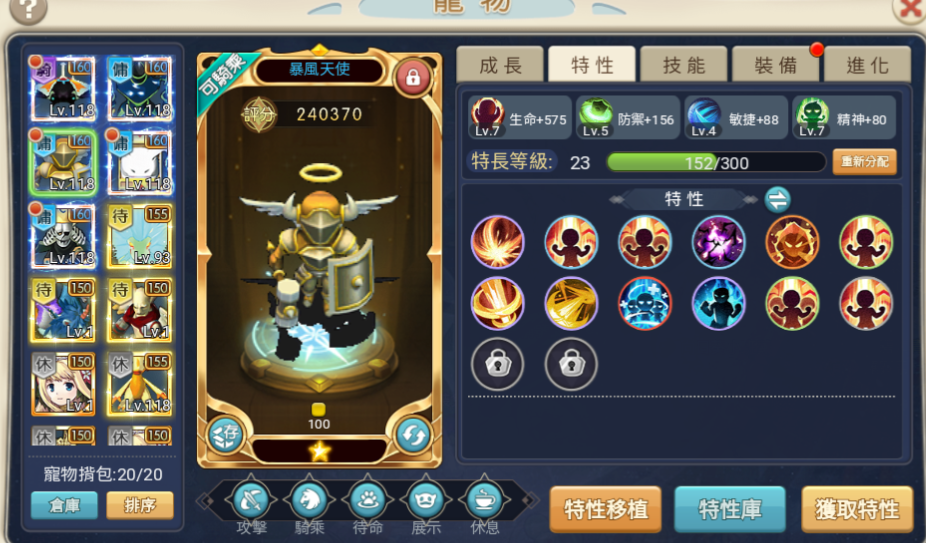The image size is (926, 543).
Task: Click the 特性移植 button
Action: click(605, 509)
